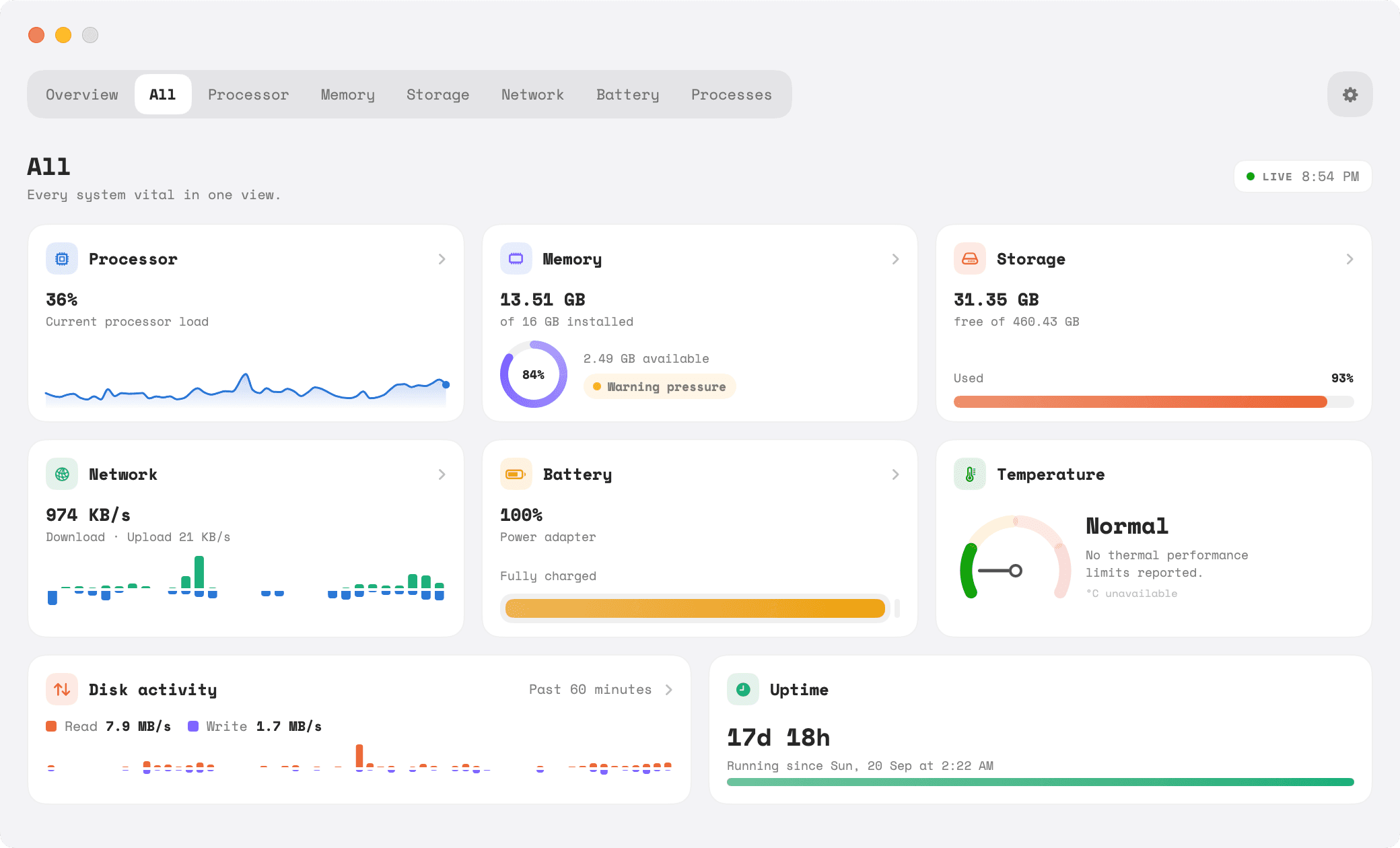Click the Storage used progress bar
This screenshot has height=848, width=1400.
pos(1154,402)
